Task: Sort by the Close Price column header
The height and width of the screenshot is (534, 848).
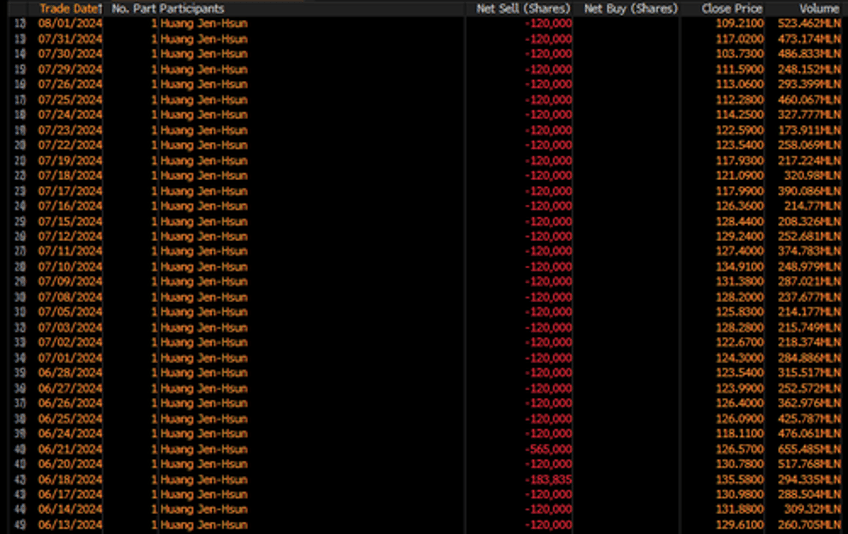Action: tap(732, 9)
